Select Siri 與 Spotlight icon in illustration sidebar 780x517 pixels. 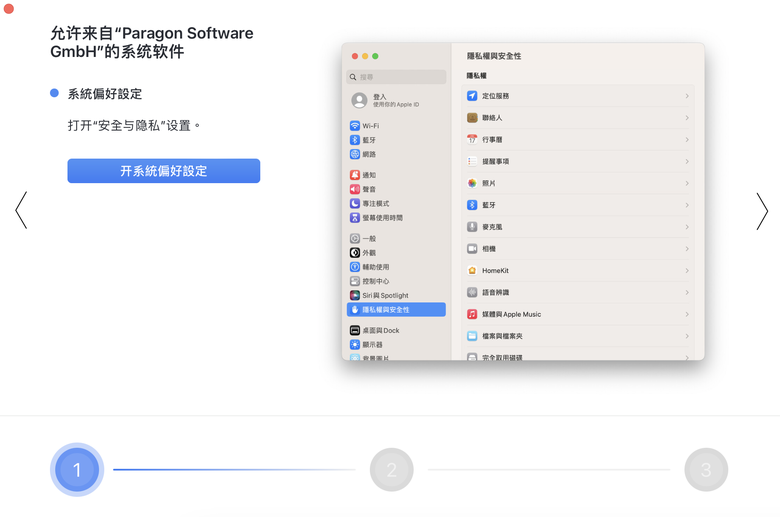[355, 295]
